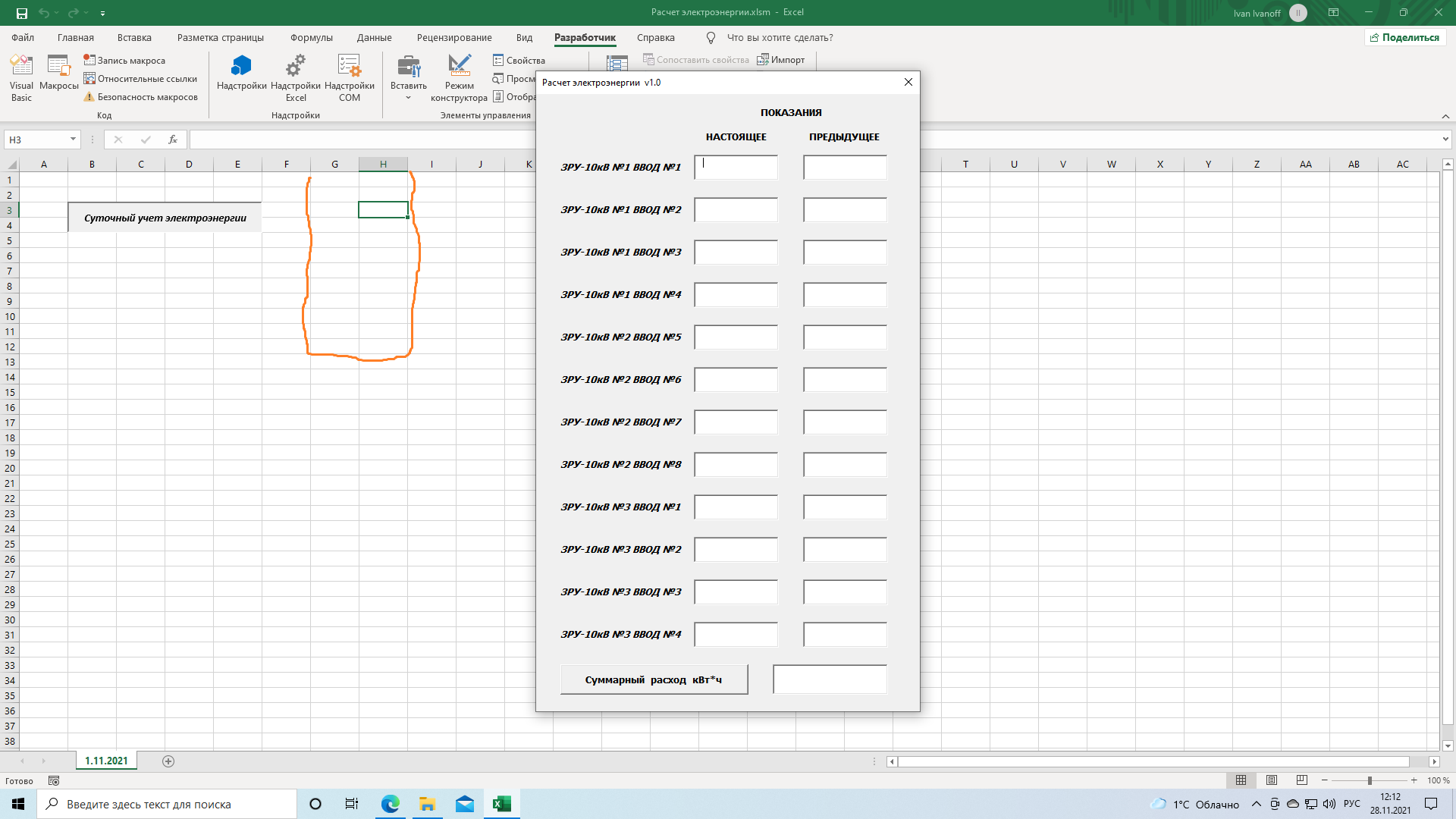Undo the last action
The image size is (1456, 819).
[x=44, y=13]
